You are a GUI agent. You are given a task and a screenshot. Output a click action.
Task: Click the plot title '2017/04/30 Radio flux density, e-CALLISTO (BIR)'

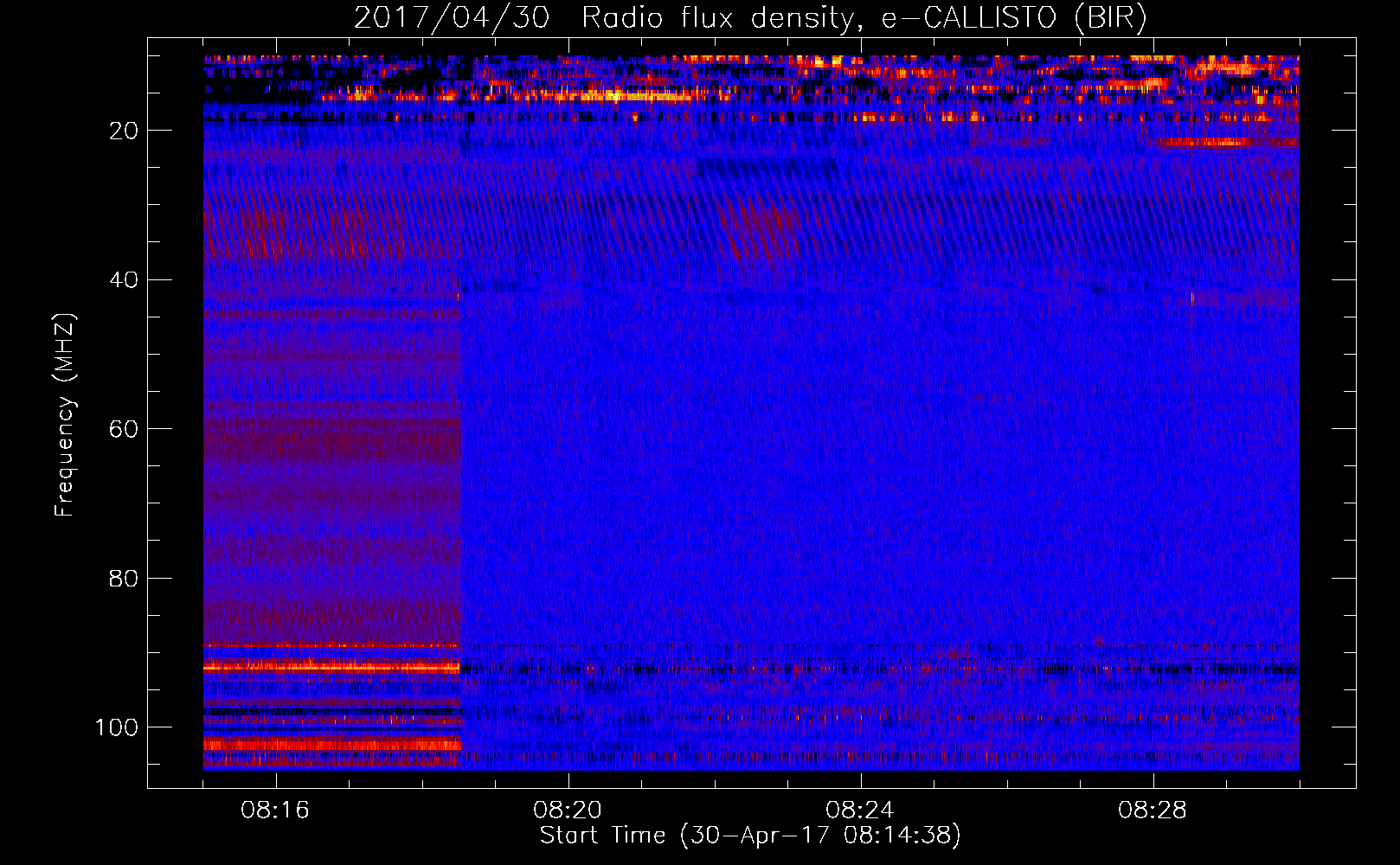point(750,18)
